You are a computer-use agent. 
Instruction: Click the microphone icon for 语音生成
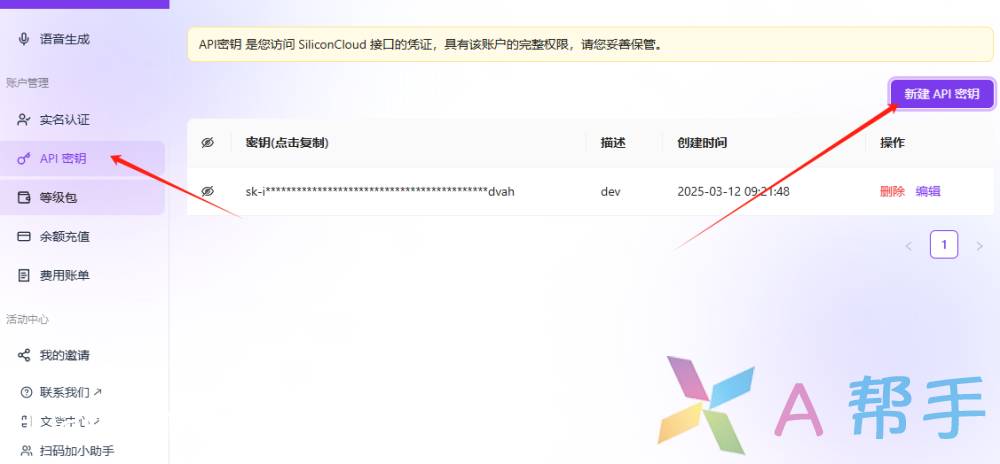[x=24, y=39]
